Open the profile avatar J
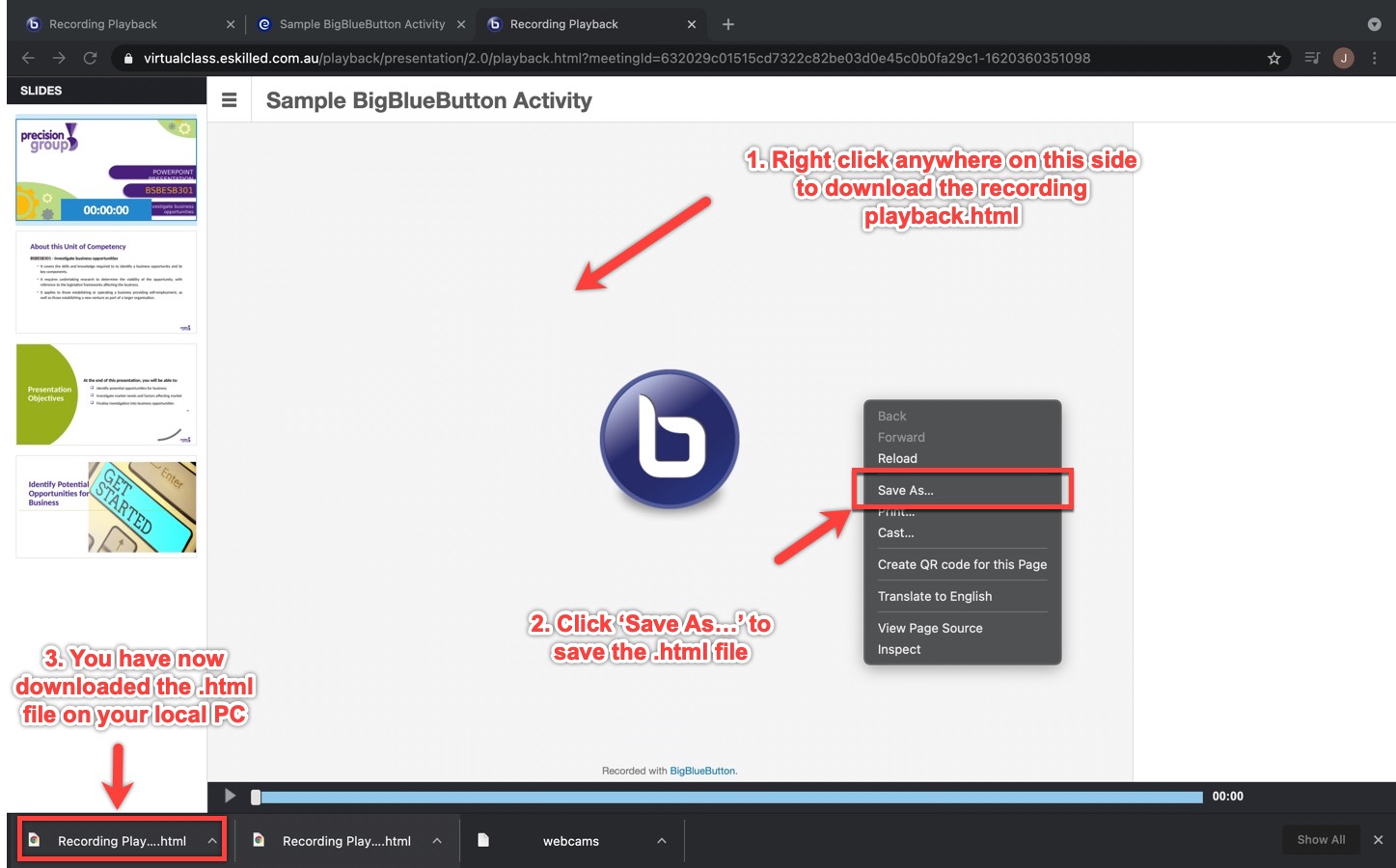This screenshot has height=868, width=1396. coord(1343,58)
